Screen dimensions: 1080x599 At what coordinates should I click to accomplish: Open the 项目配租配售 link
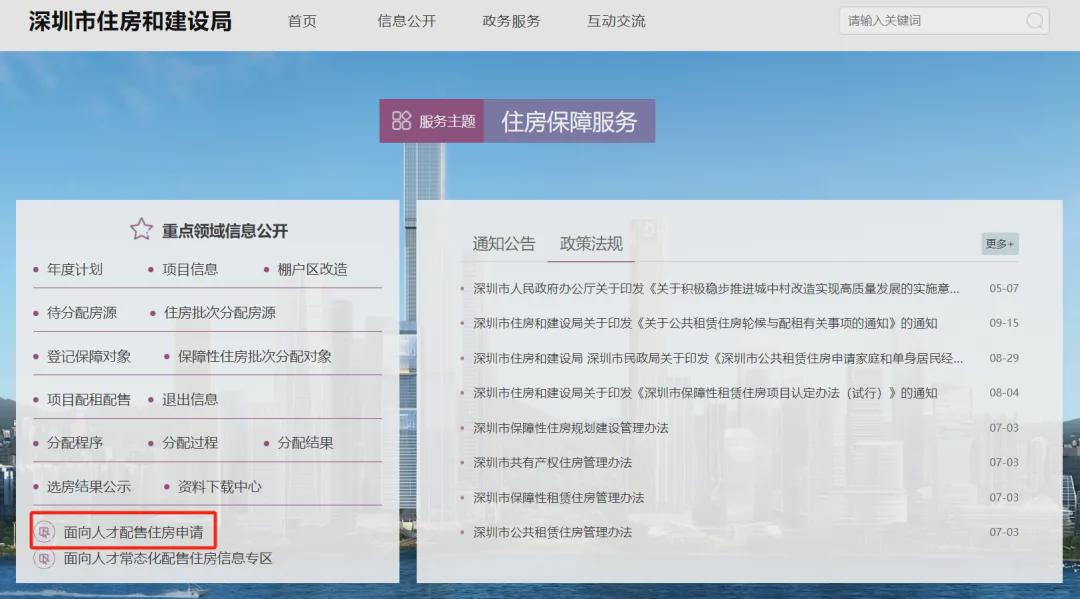click(x=89, y=400)
